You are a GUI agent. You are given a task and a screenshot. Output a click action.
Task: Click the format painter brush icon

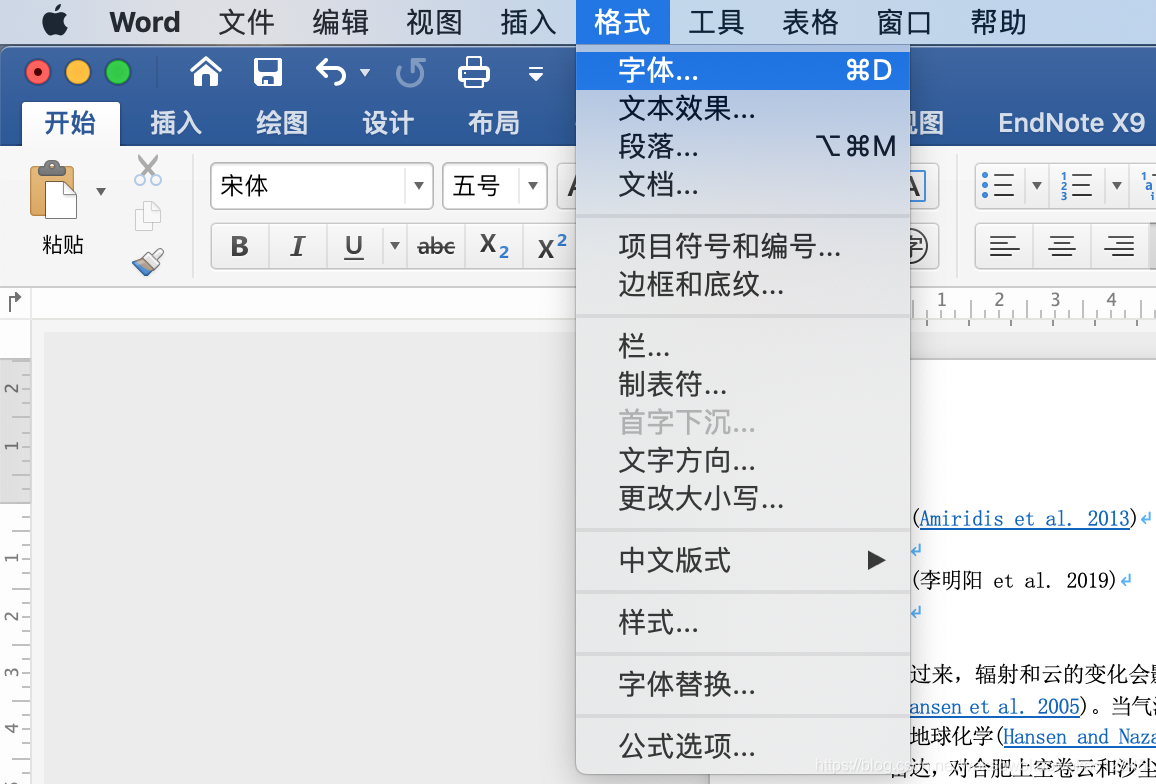(x=147, y=262)
